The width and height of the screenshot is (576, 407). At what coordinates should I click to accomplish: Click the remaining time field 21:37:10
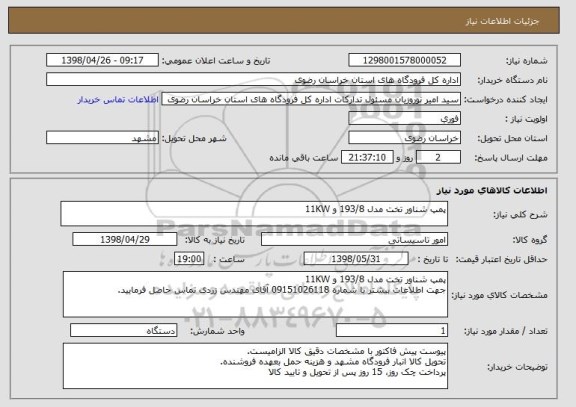pyautogui.click(x=367, y=158)
